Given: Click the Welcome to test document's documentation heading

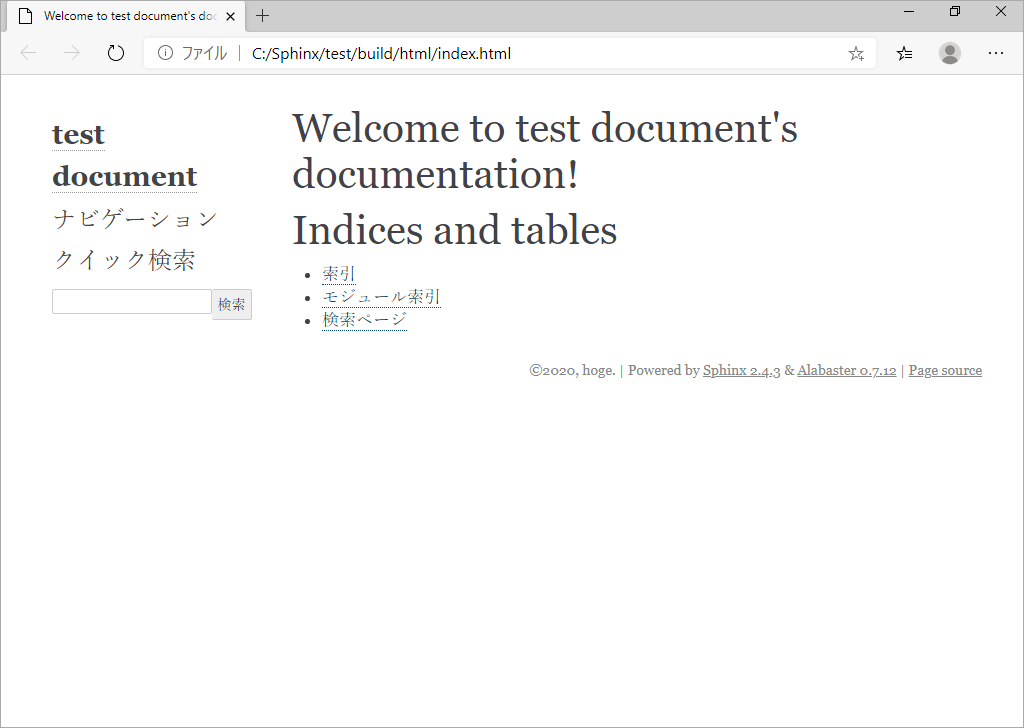Looking at the screenshot, I should click(x=545, y=151).
